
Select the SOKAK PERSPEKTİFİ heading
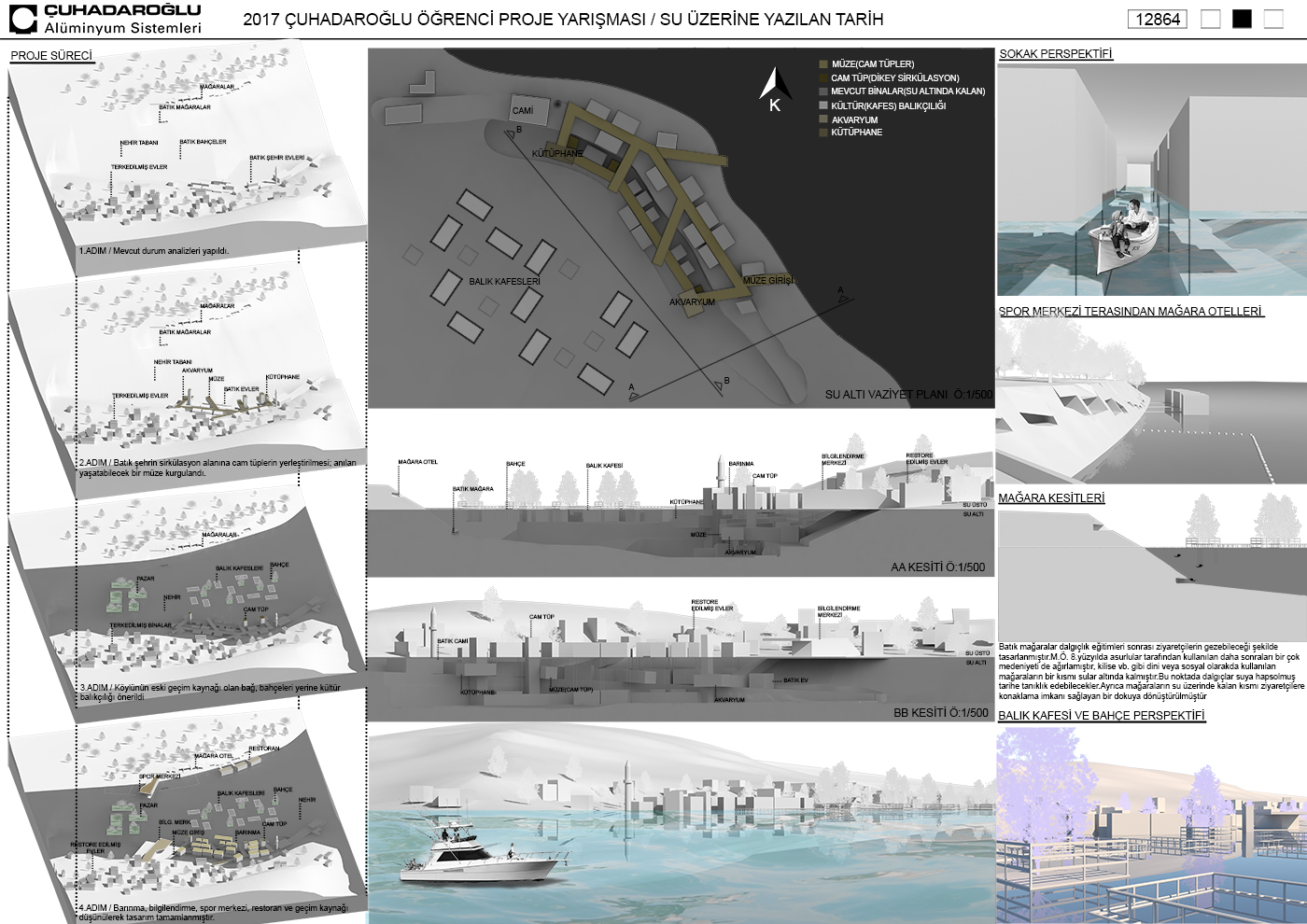(1056, 54)
